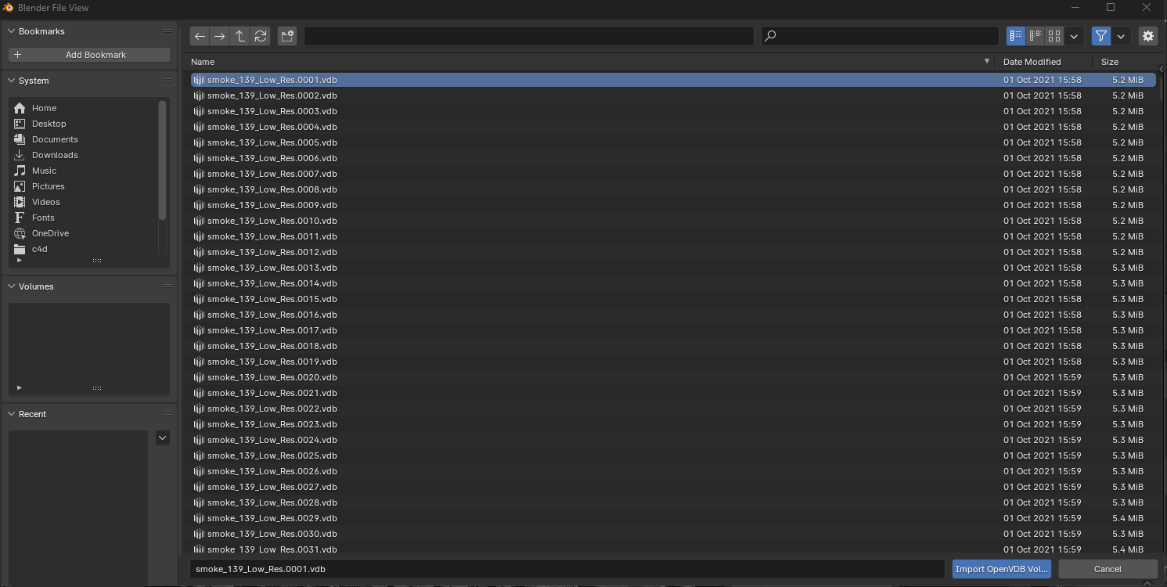1167x587 pixels.
Task: Collapse the Bookmarks panel
Action: (x=11, y=31)
